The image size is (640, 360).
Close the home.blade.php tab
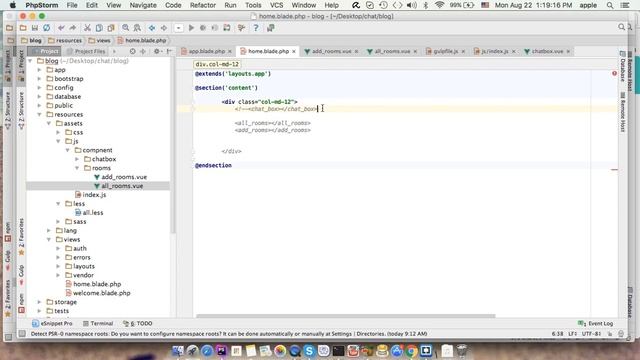pyautogui.click(x=293, y=51)
